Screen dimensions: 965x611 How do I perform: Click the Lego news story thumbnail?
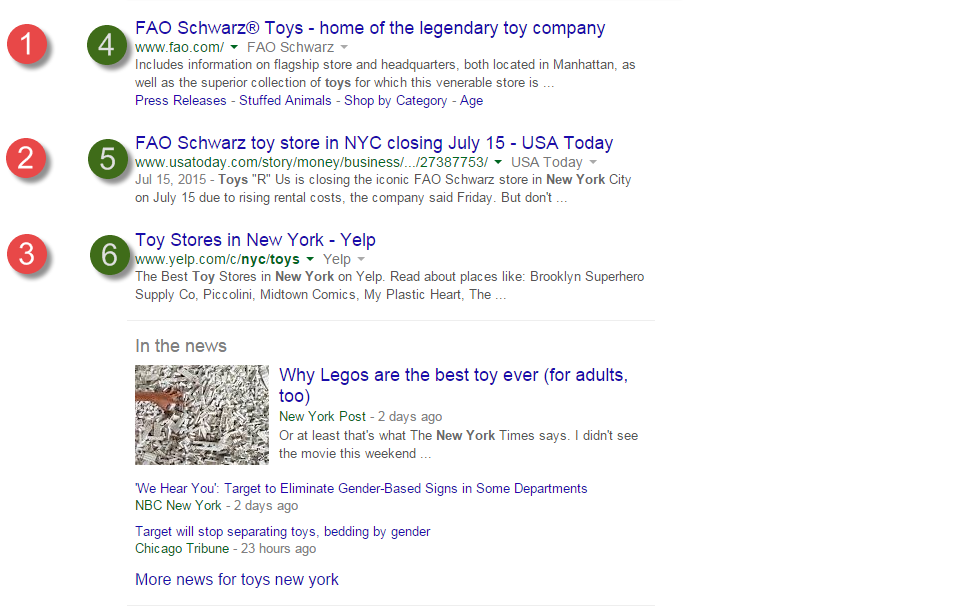click(x=202, y=414)
